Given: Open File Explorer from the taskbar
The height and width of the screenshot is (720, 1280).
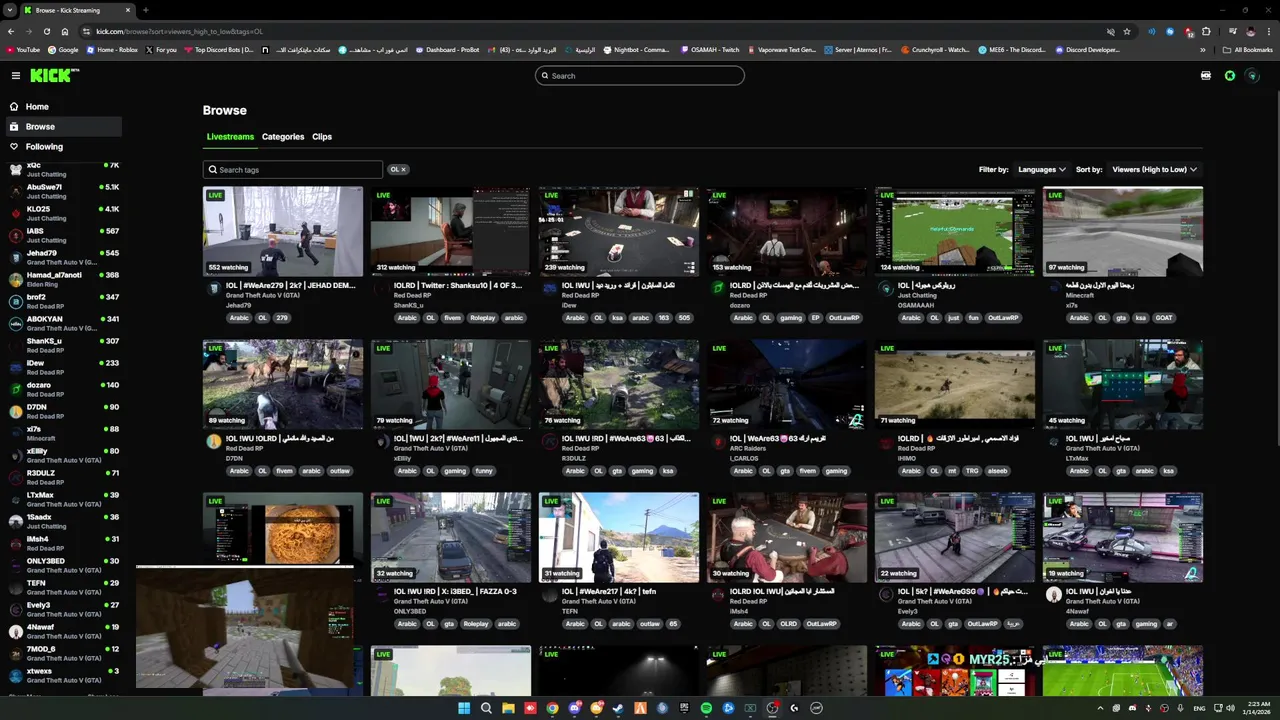Looking at the screenshot, I should 508,708.
